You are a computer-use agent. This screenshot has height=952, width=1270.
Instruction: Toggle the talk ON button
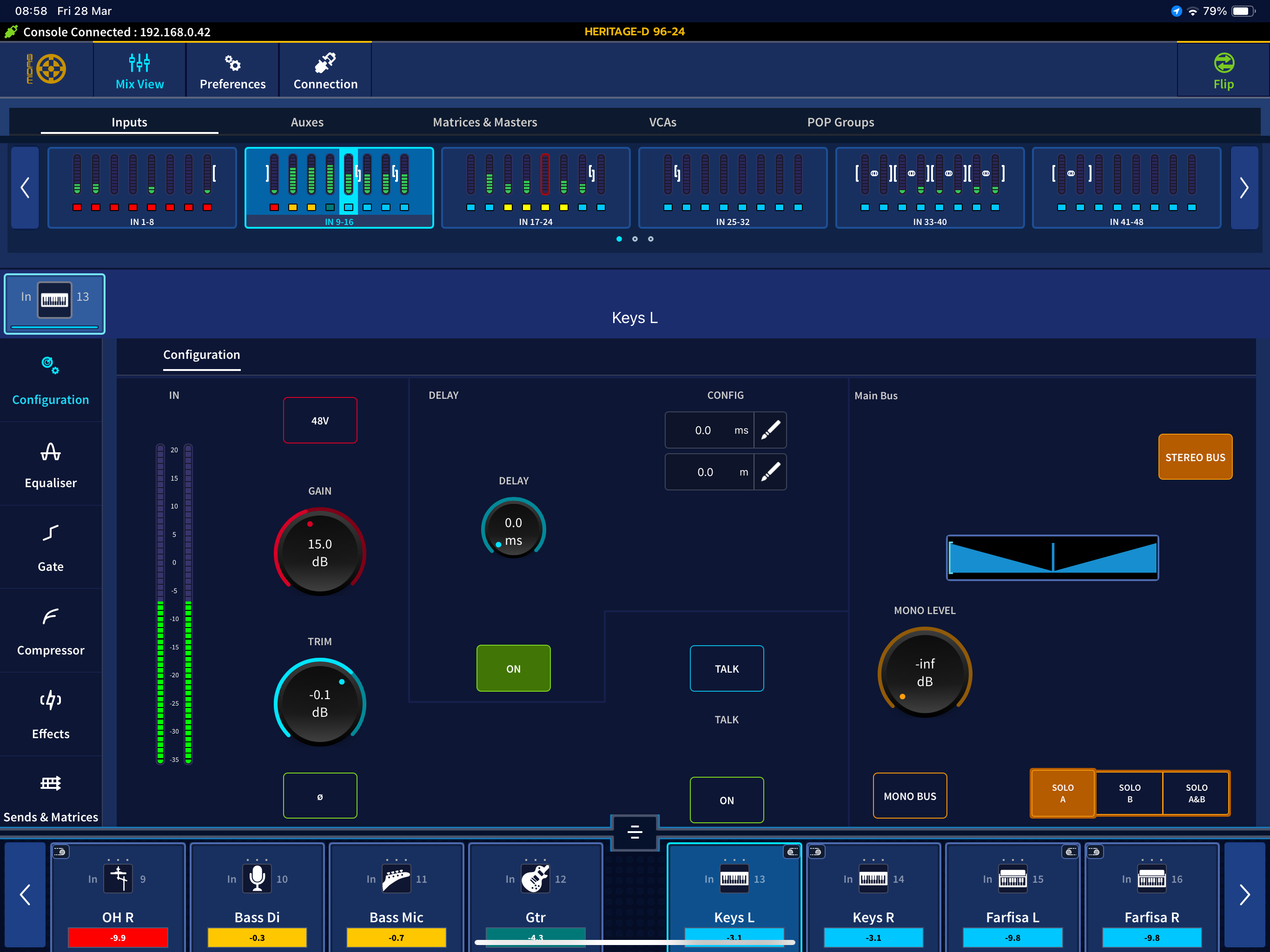click(x=727, y=800)
